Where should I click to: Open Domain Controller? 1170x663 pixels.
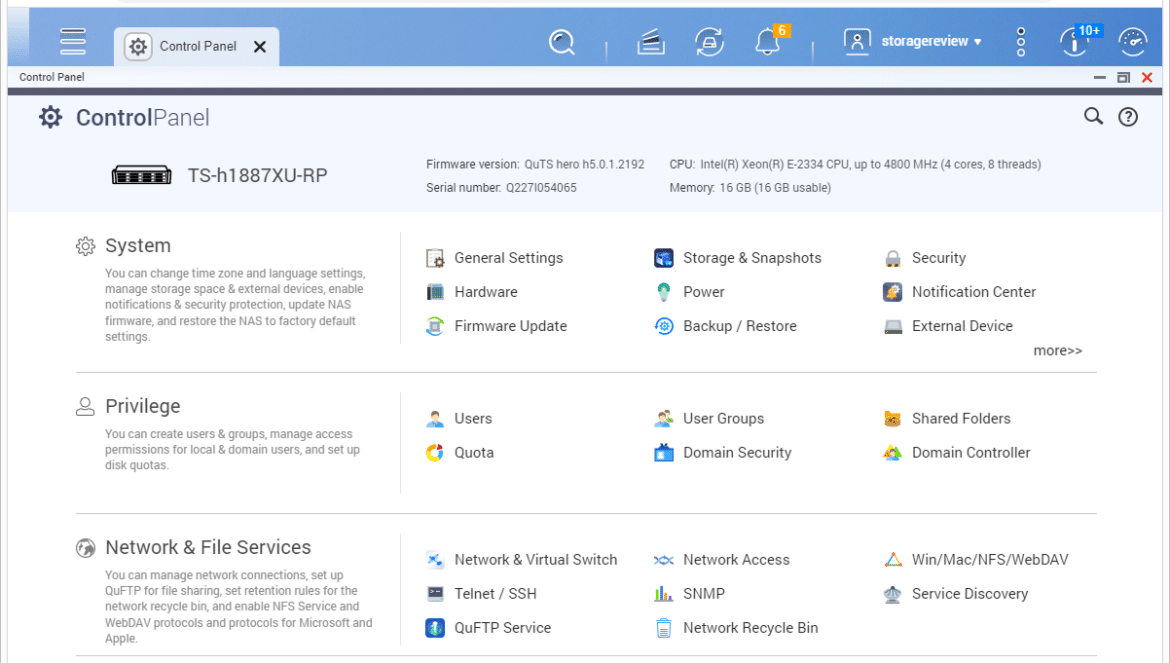click(x=971, y=453)
